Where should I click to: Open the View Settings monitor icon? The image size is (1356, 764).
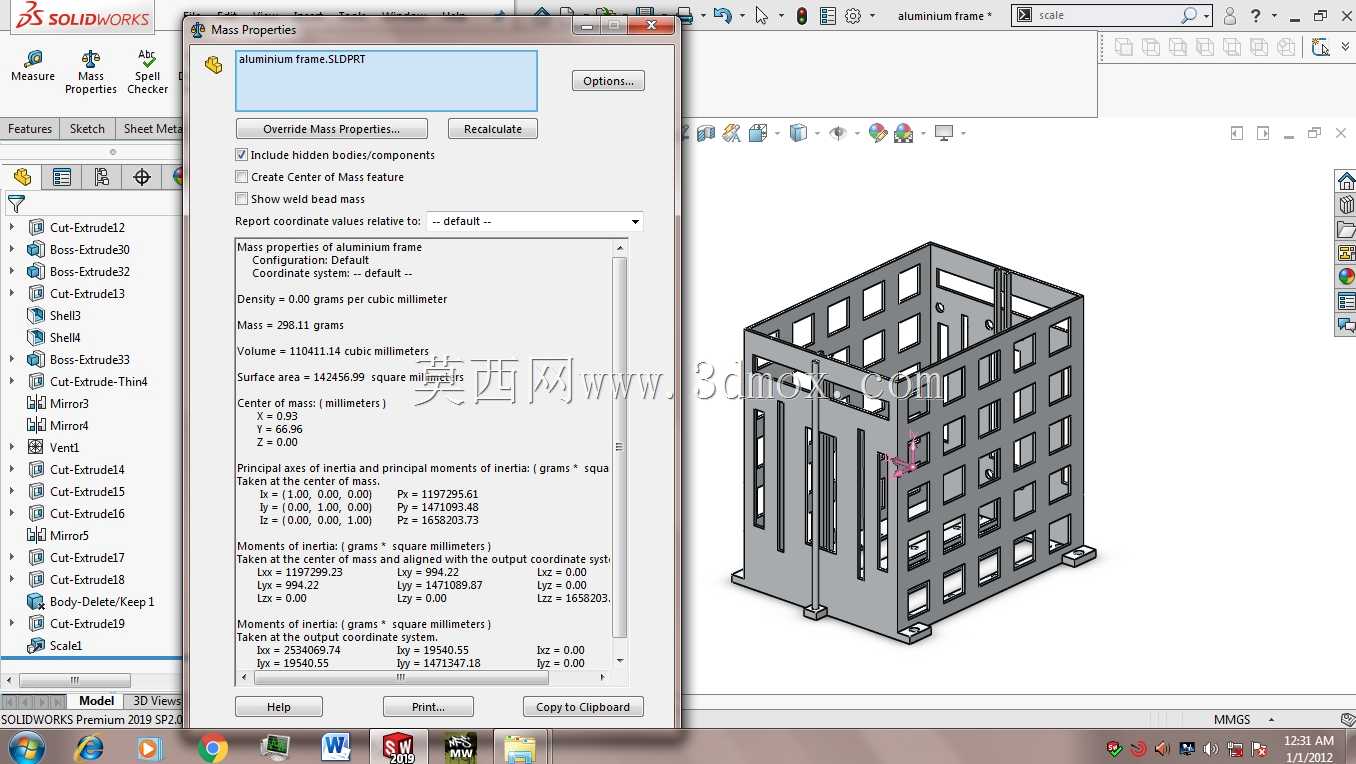pyautogui.click(x=944, y=133)
